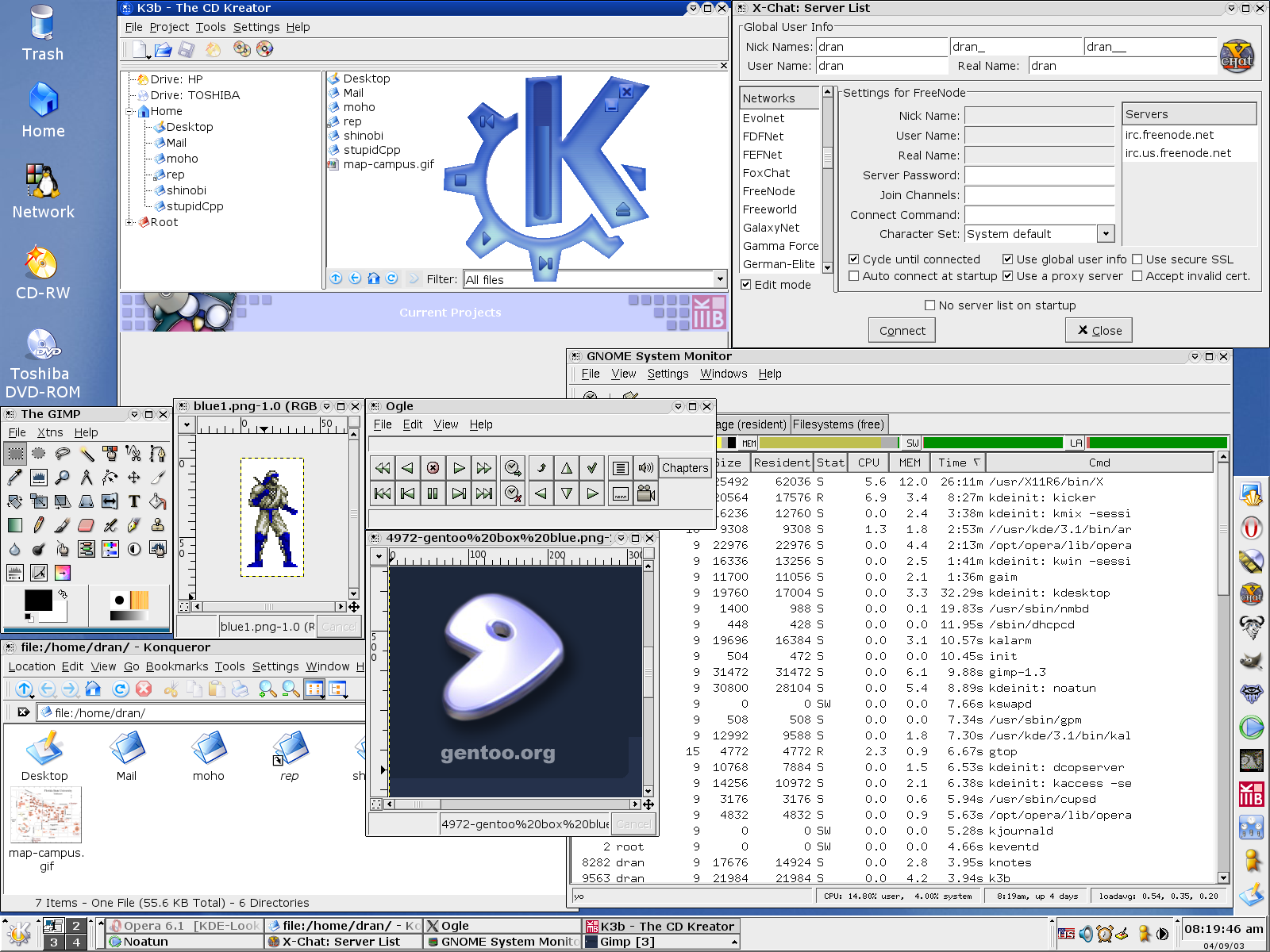The height and width of the screenshot is (952, 1270).
Task: Choose the Eraser tool in GIMP toolbox
Action: pos(87,525)
